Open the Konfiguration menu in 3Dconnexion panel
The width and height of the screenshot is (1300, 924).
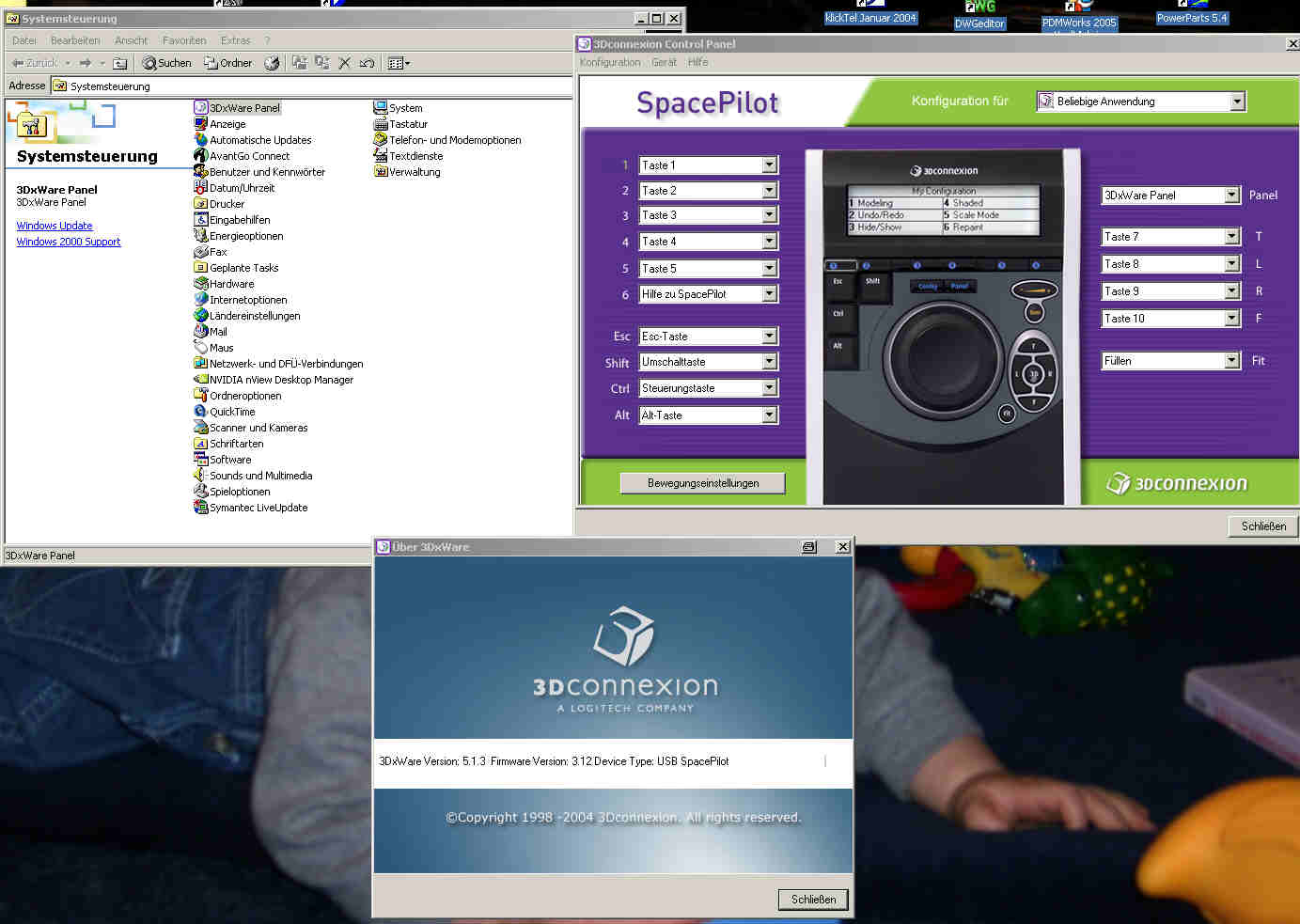[x=610, y=62]
